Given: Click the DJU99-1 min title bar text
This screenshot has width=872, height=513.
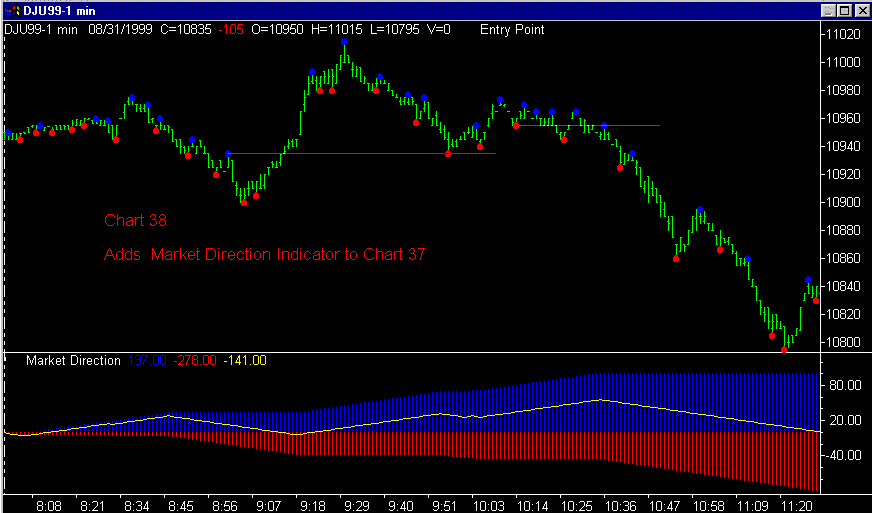Looking at the screenshot, I should point(59,11).
